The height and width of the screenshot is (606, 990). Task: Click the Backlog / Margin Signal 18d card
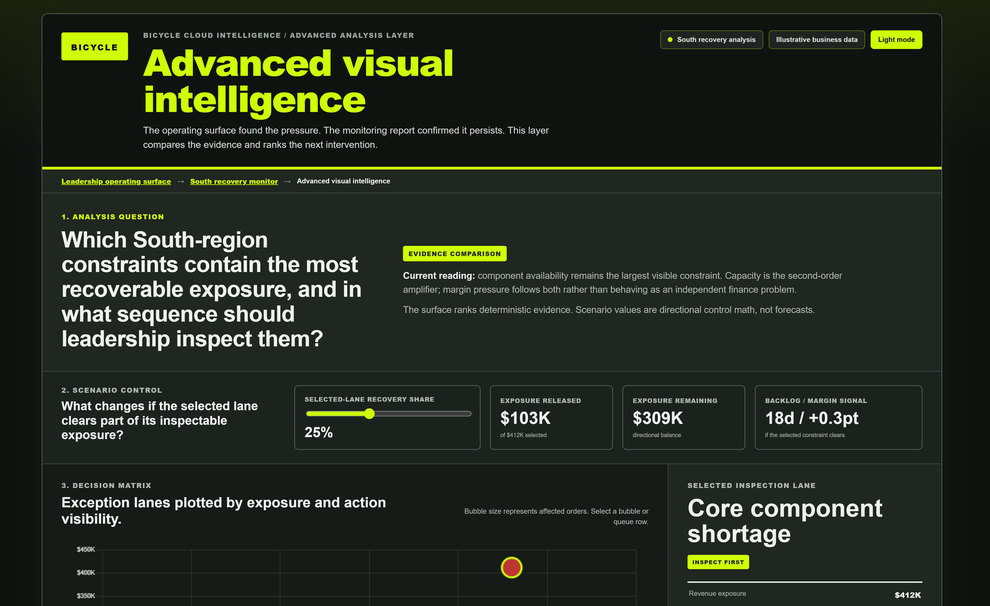(x=838, y=417)
